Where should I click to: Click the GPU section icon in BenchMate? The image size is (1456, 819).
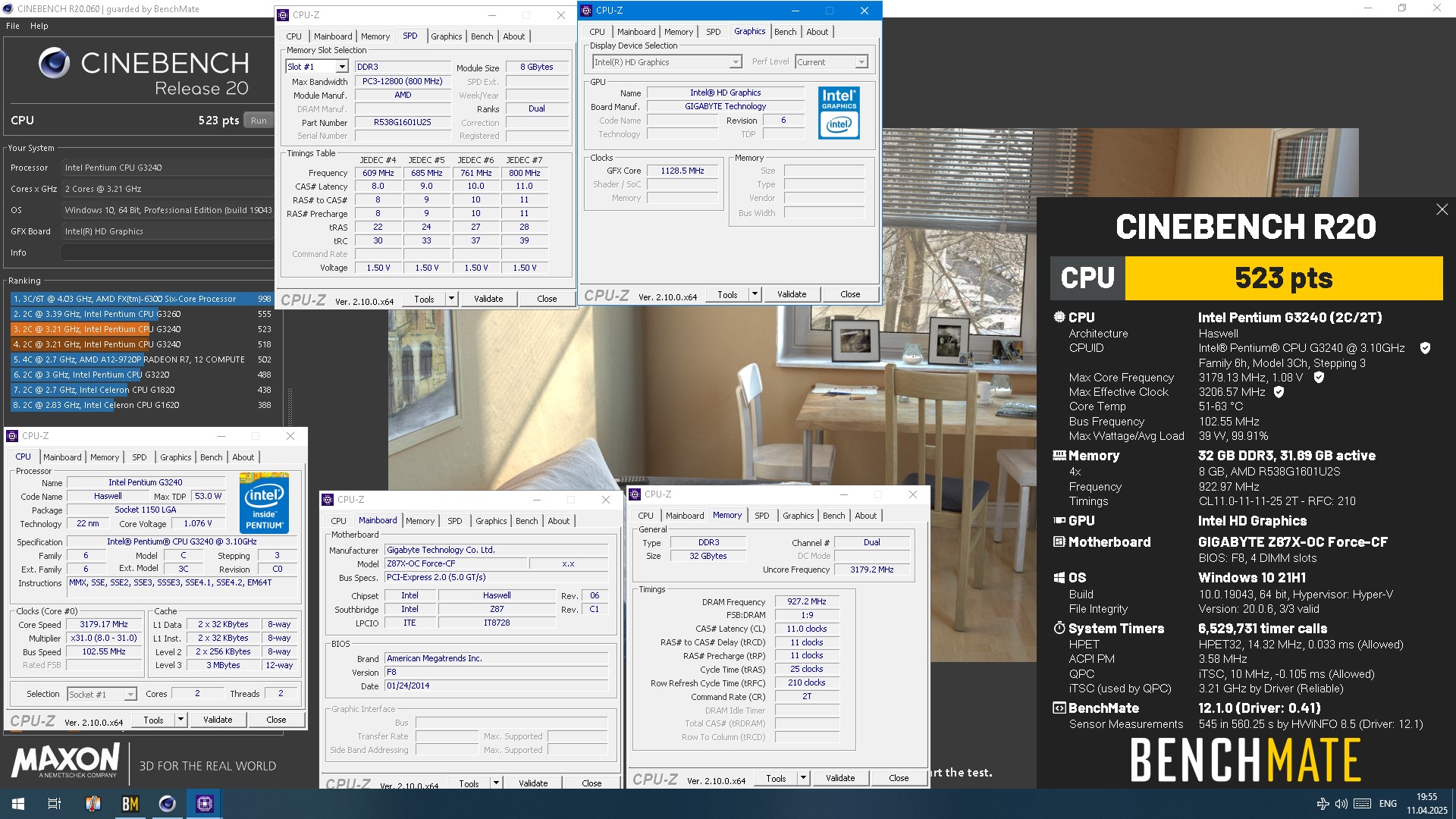point(1059,520)
